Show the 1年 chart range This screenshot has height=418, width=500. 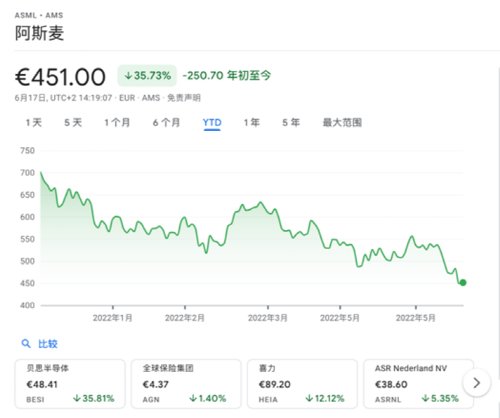tap(252, 123)
